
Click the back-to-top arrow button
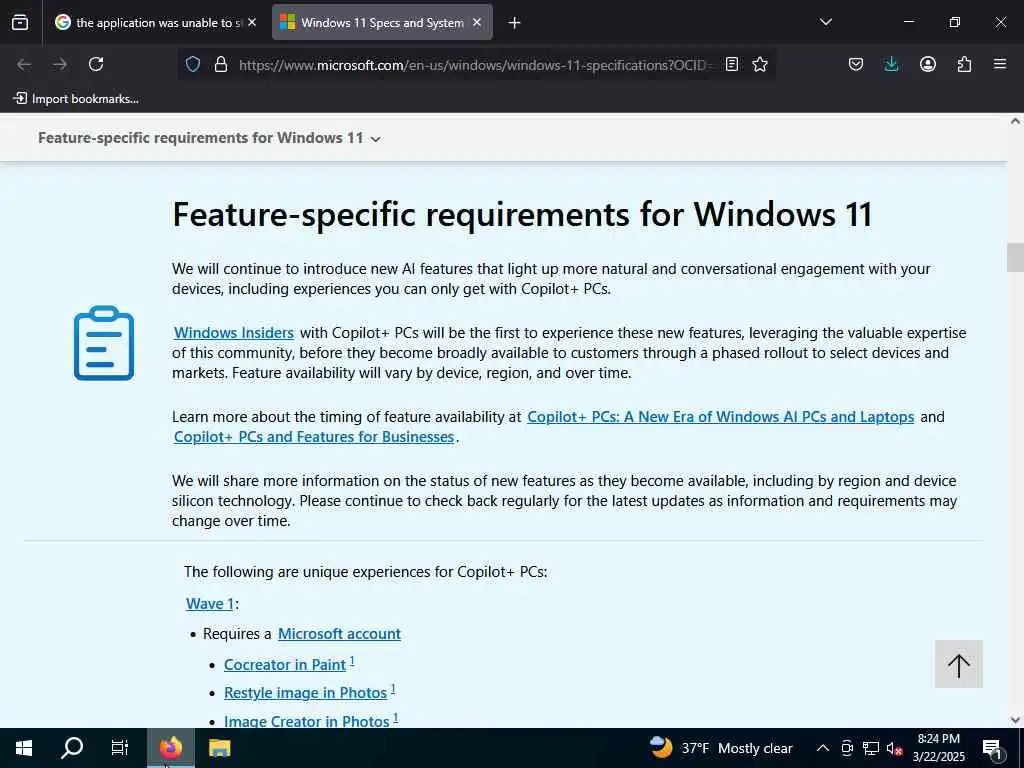958,664
